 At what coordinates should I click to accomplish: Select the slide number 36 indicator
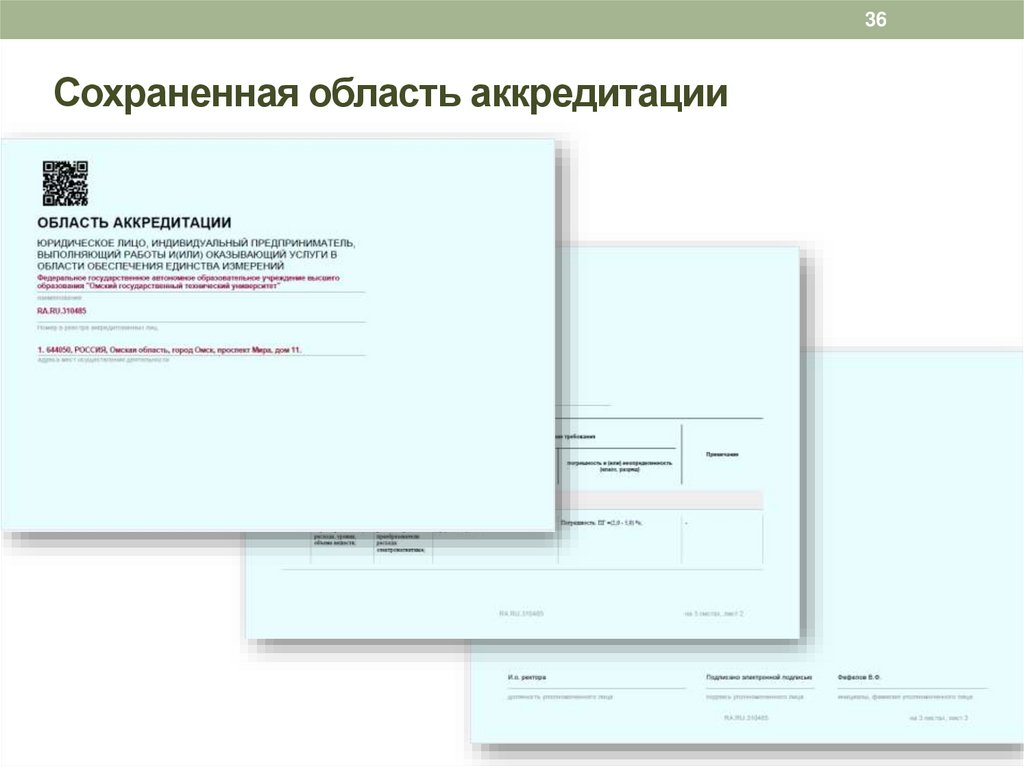[x=875, y=17]
